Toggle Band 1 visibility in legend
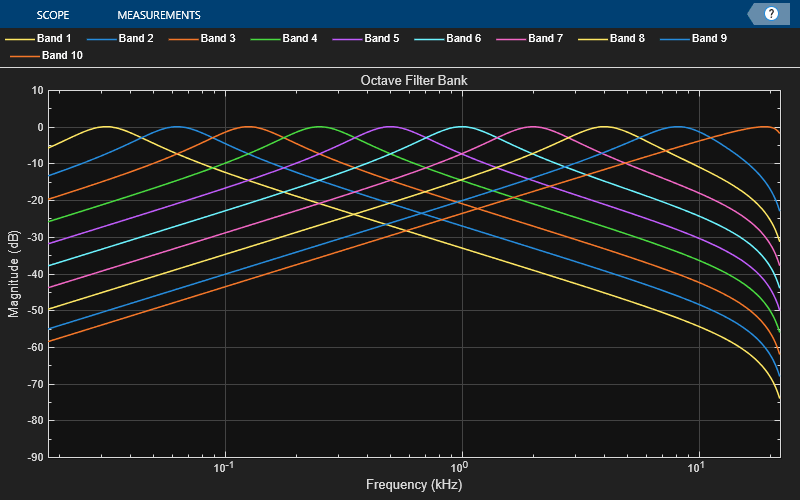The height and width of the screenshot is (500, 800). (53, 39)
